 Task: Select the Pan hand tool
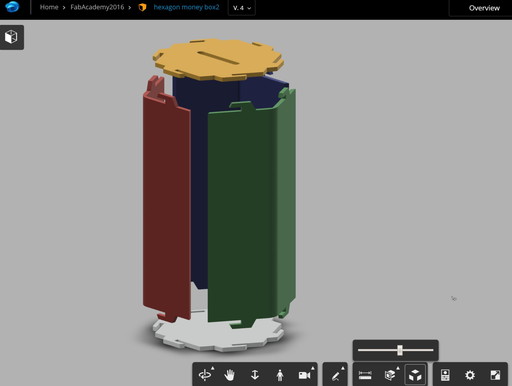tap(229, 375)
